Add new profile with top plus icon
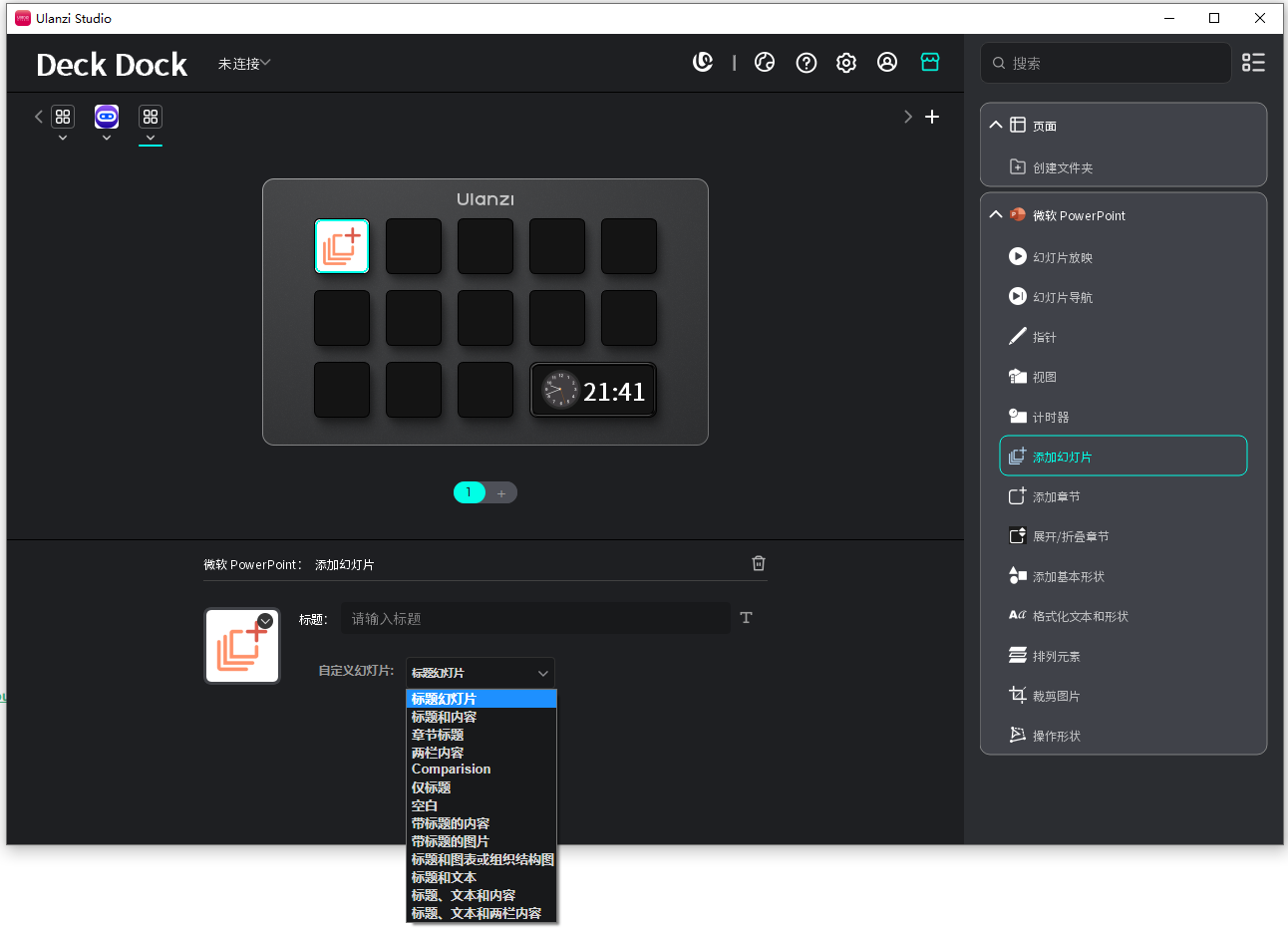The height and width of the screenshot is (928, 1288). tap(931, 117)
